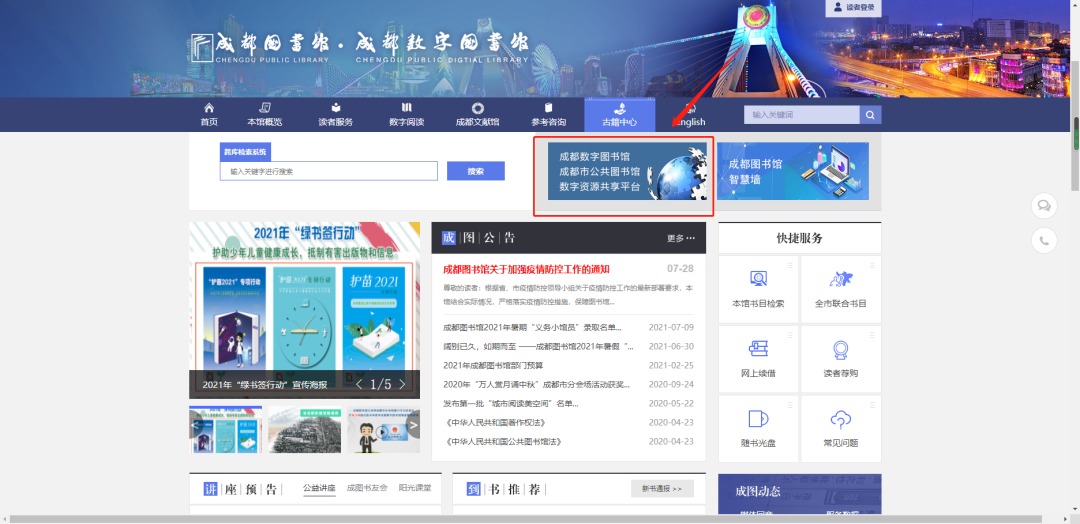1080x524 pixels.
Task: Open 2021年成都图书馆部门预算 notice
Action: click(x=493, y=366)
